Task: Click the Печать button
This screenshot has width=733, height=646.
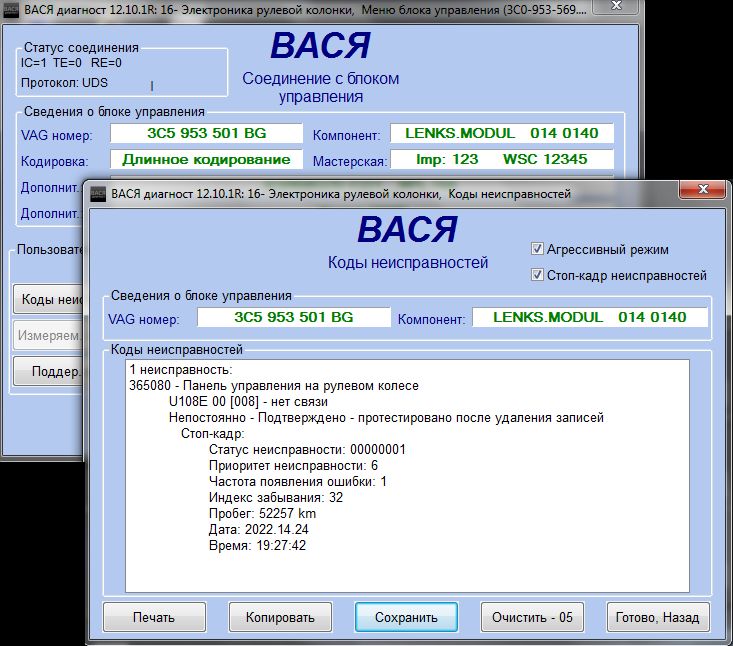Action: (154, 617)
